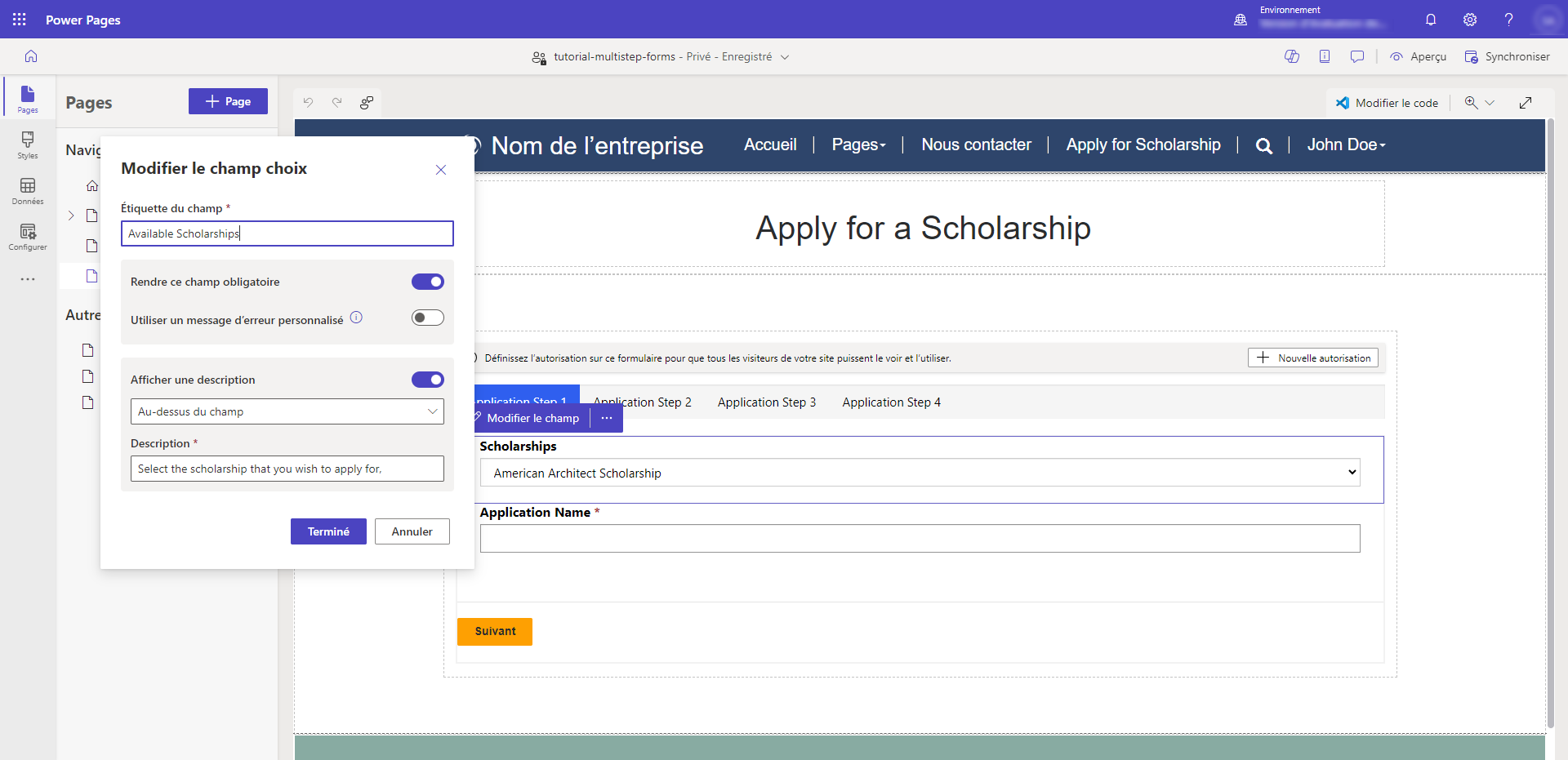
Task: Open the Pages workspace in sidebar
Action: tap(28, 99)
